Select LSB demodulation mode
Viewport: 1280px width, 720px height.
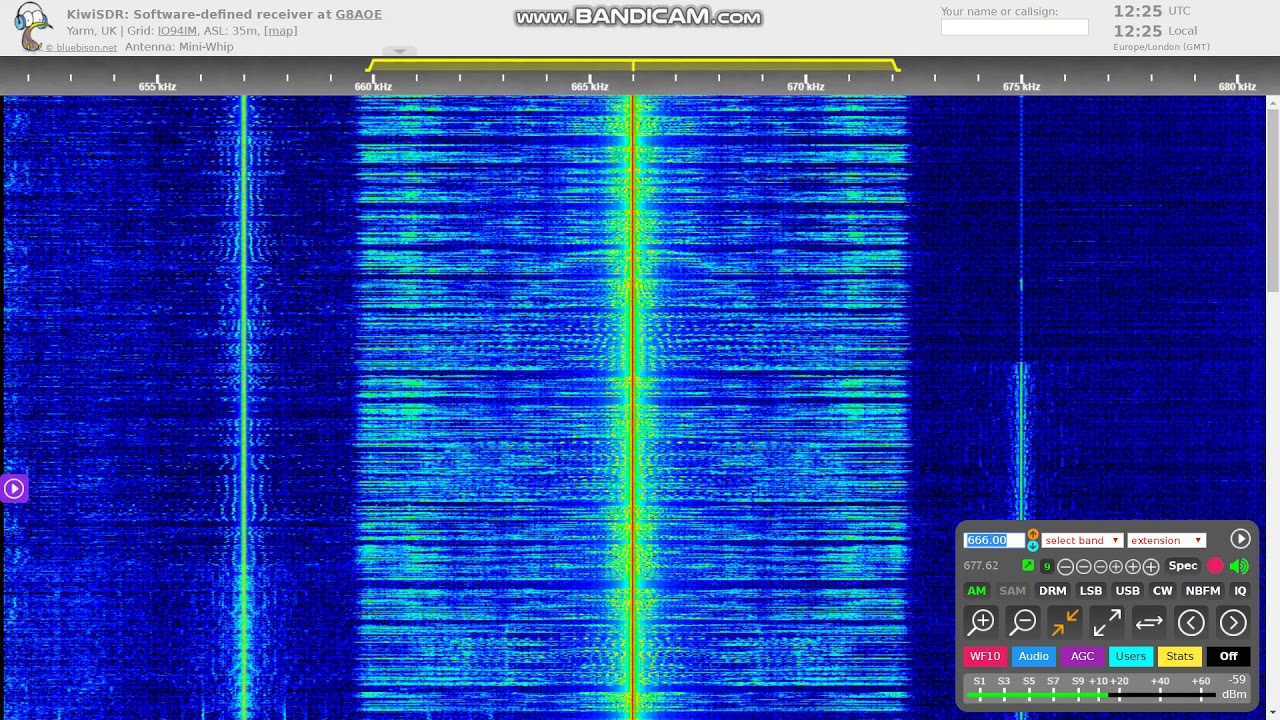coord(1091,591)
